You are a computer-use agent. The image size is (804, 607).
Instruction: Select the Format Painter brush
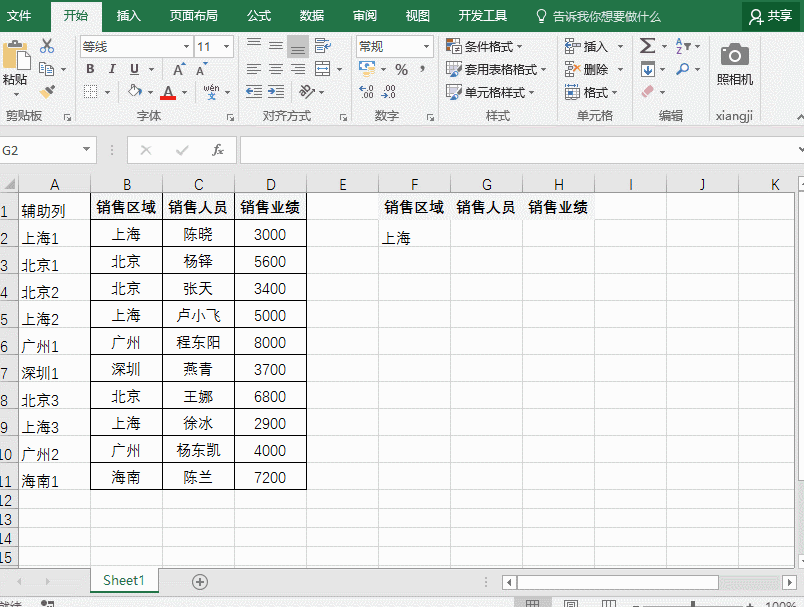[47, 92]
